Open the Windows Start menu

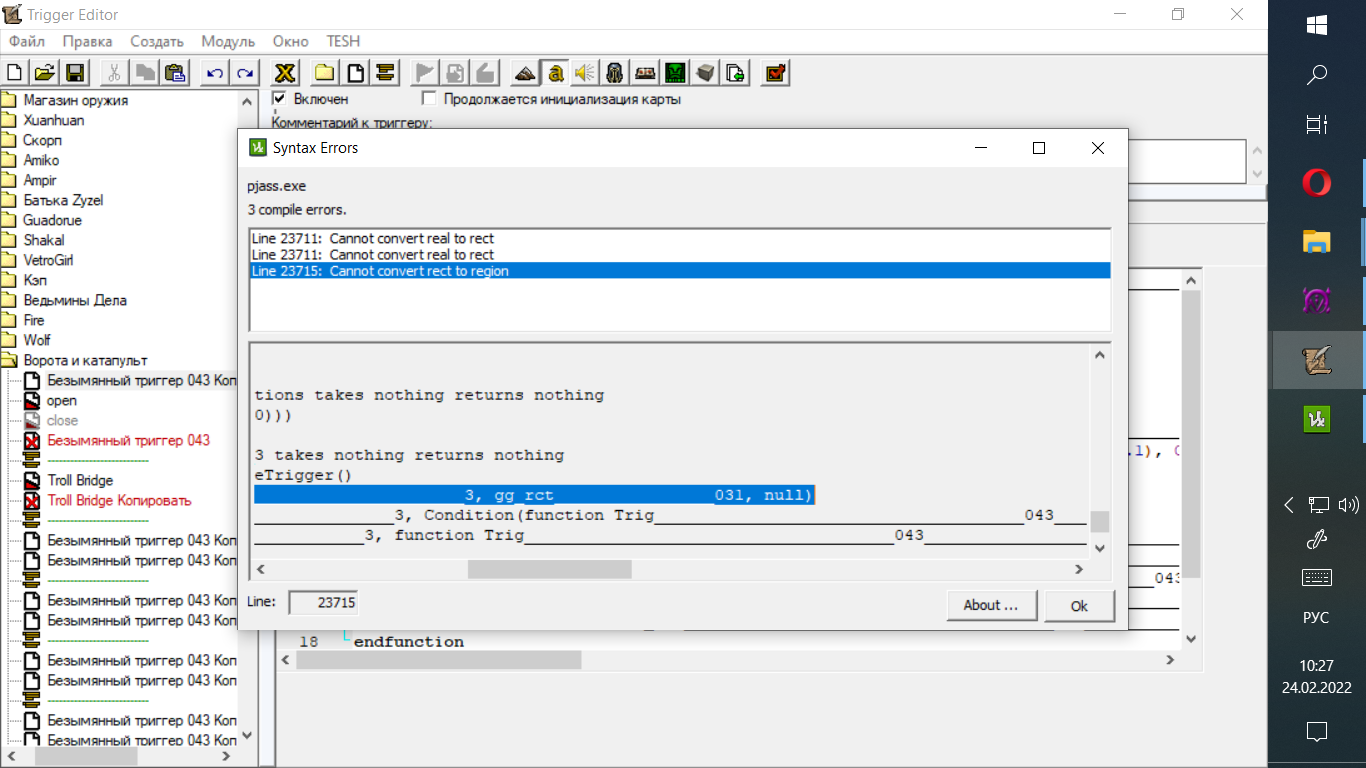pos(1317,25)
